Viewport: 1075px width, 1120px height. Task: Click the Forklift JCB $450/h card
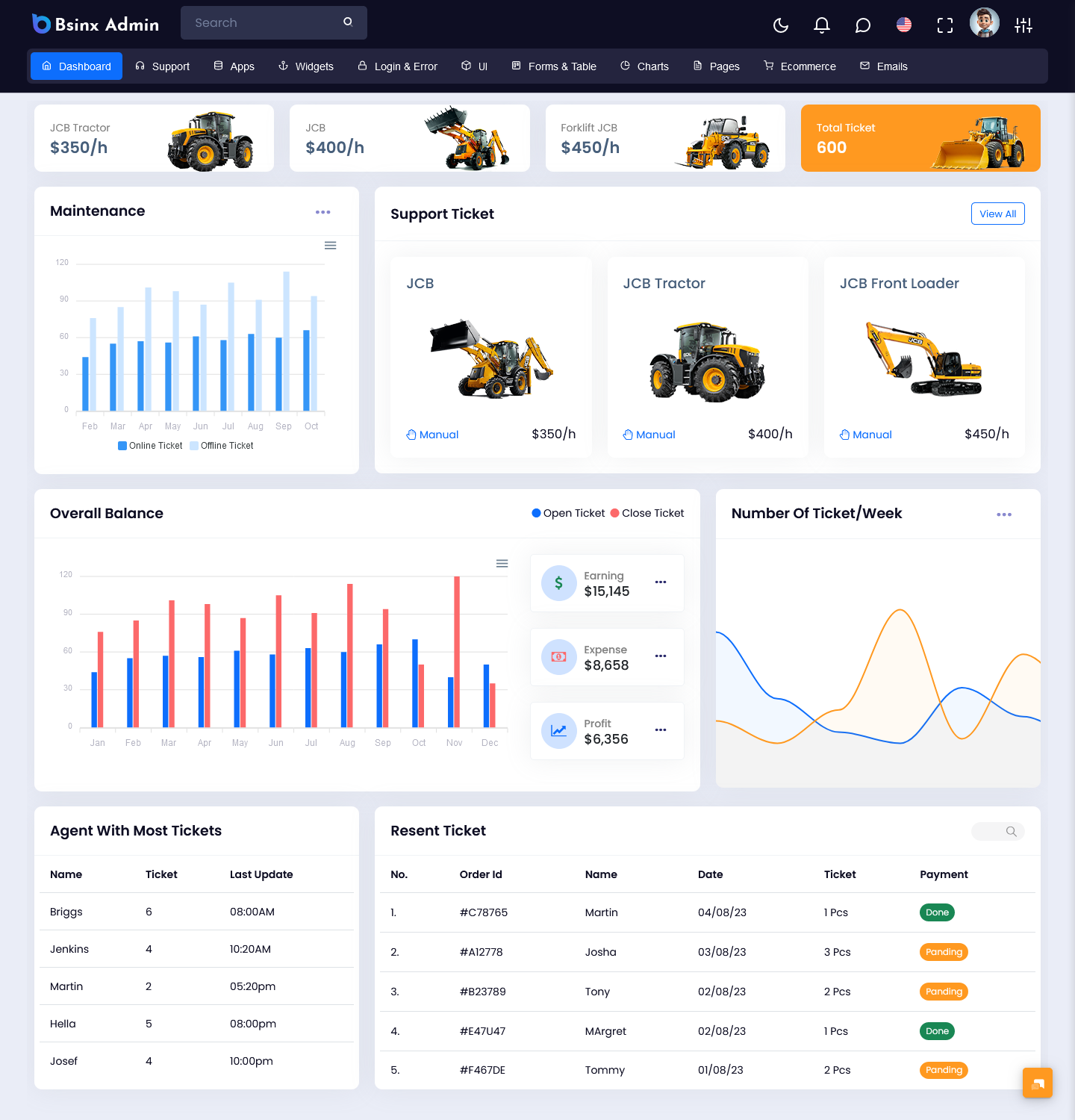click(665, 138)
